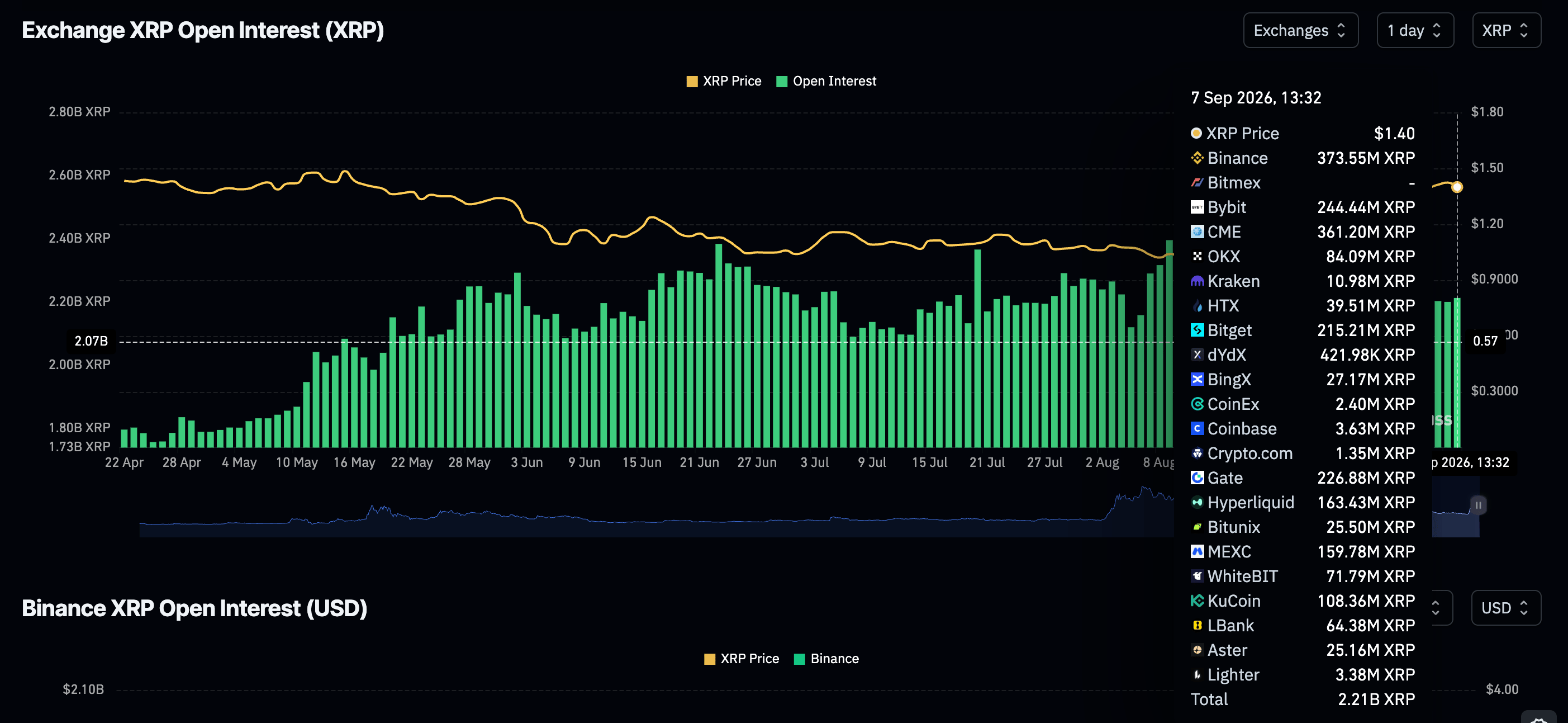1568x723 pixels.
Task: Open the USD unit dropdown
Action: [1505, 608]
